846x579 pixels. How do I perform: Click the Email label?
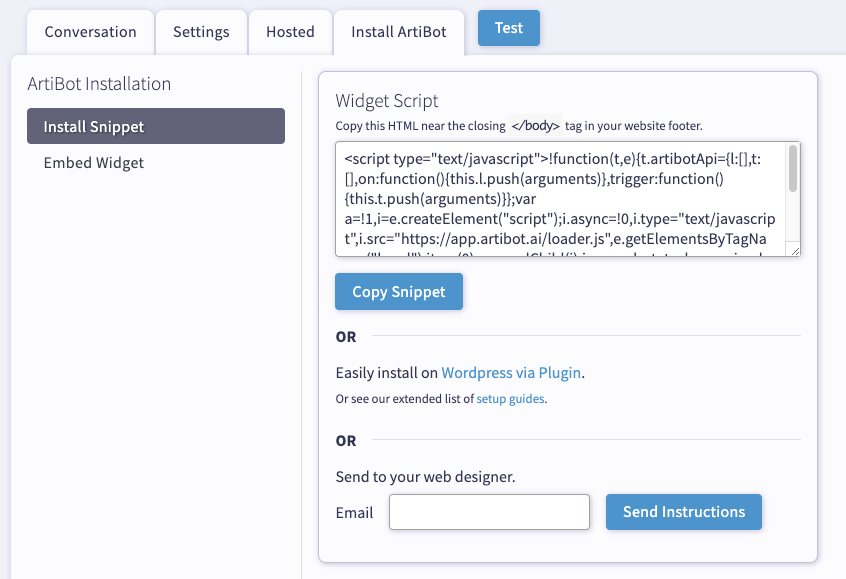coord(354,513)
